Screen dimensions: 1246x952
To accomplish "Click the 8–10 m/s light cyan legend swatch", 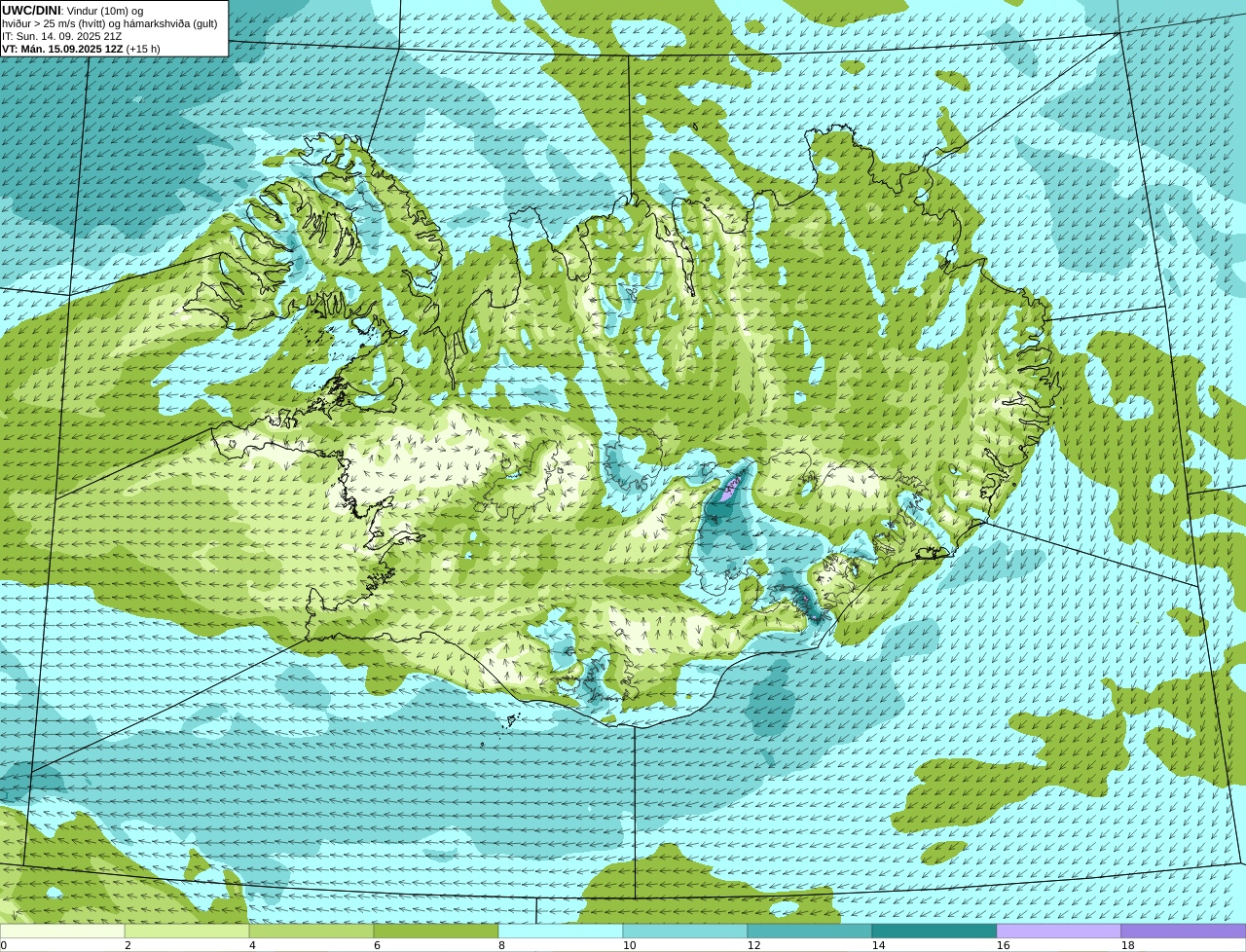I will point(561,931).
